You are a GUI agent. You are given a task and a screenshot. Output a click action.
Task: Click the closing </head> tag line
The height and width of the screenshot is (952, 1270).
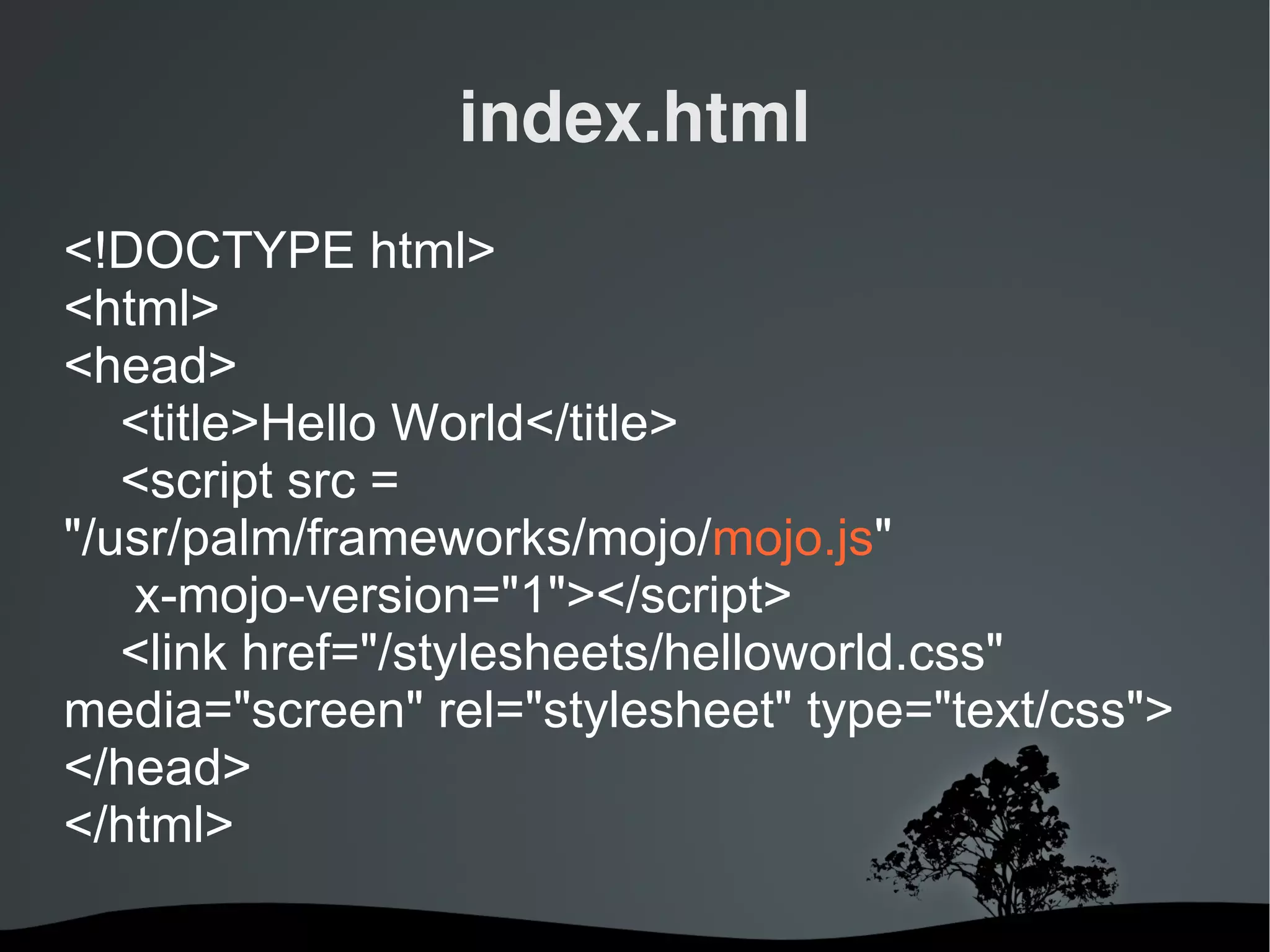(x=158, y=767)
